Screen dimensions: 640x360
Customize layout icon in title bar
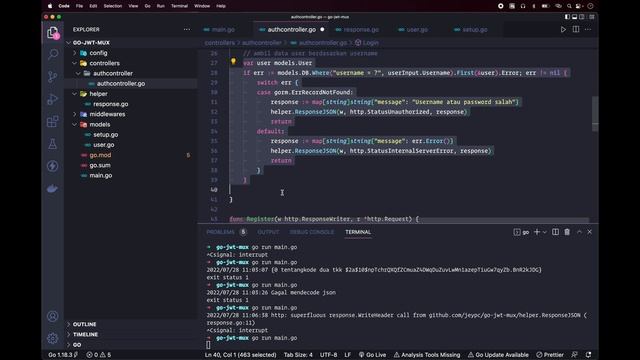point(591,17)
